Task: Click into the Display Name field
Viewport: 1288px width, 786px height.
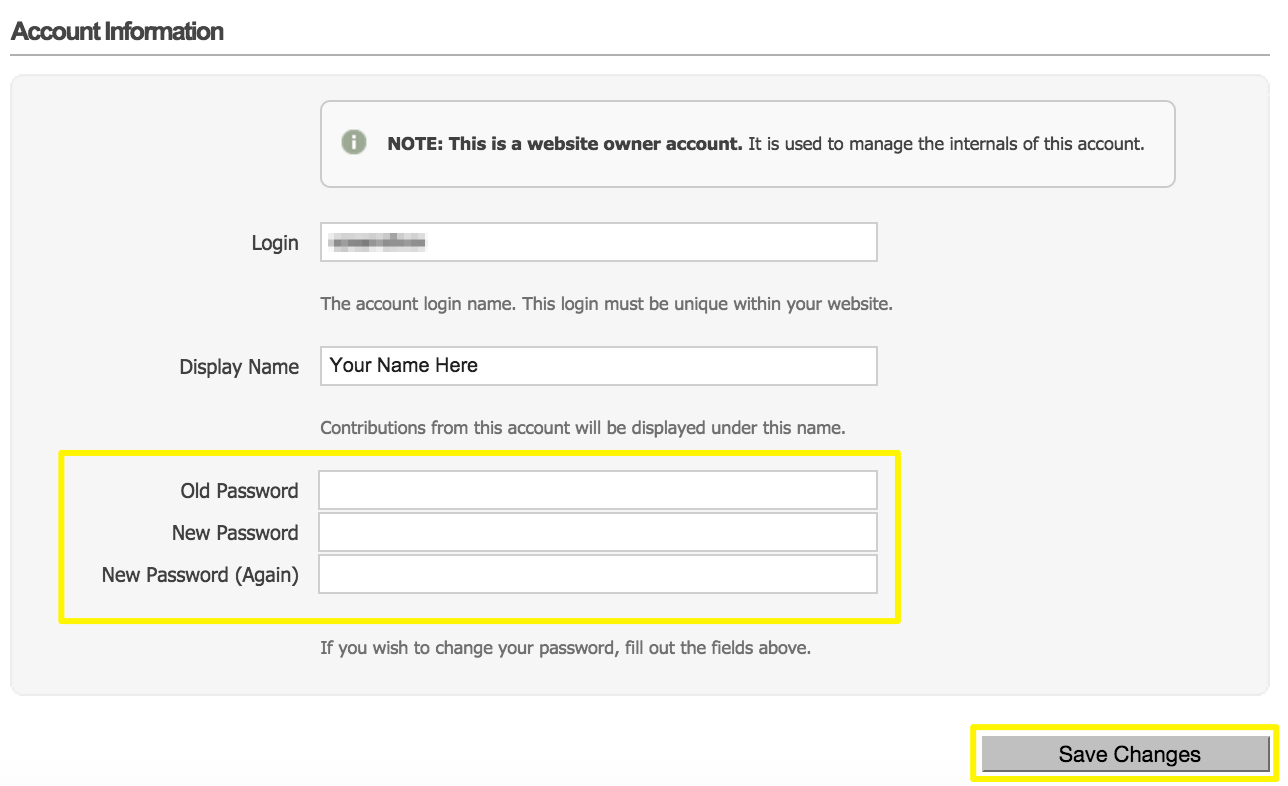Action: click(598, 366)
